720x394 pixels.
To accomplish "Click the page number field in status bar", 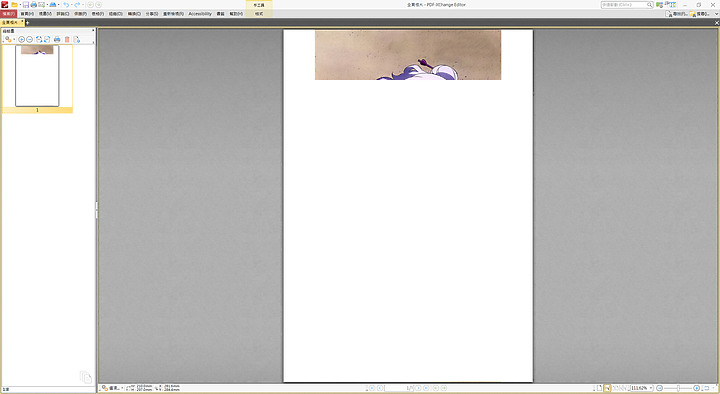I will click(x=399, y=388).
